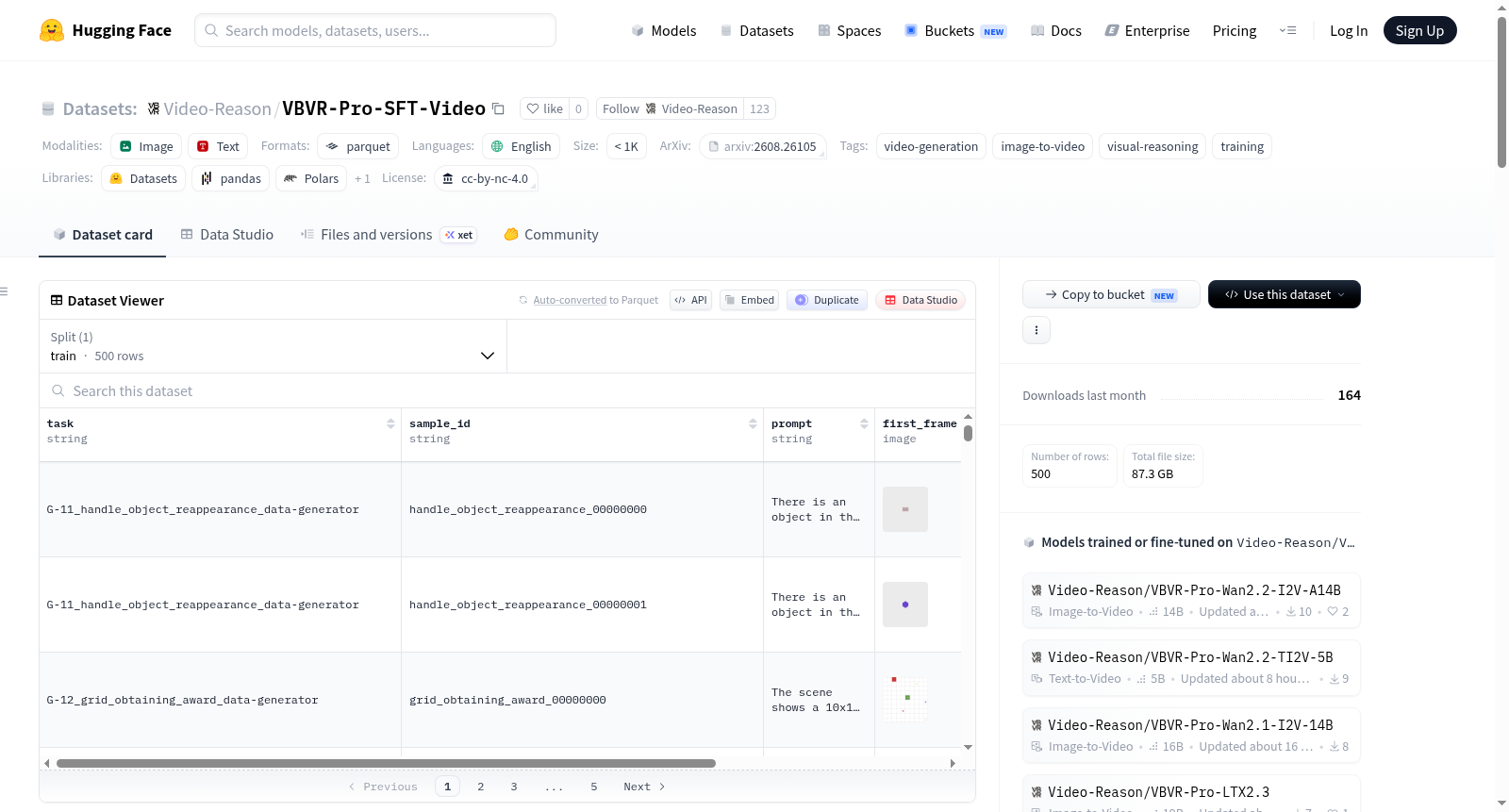Viewport: 1509px width, 812px height.
Task: Click the Next page button
Action: pyautogui.click(x=644, y=787)
